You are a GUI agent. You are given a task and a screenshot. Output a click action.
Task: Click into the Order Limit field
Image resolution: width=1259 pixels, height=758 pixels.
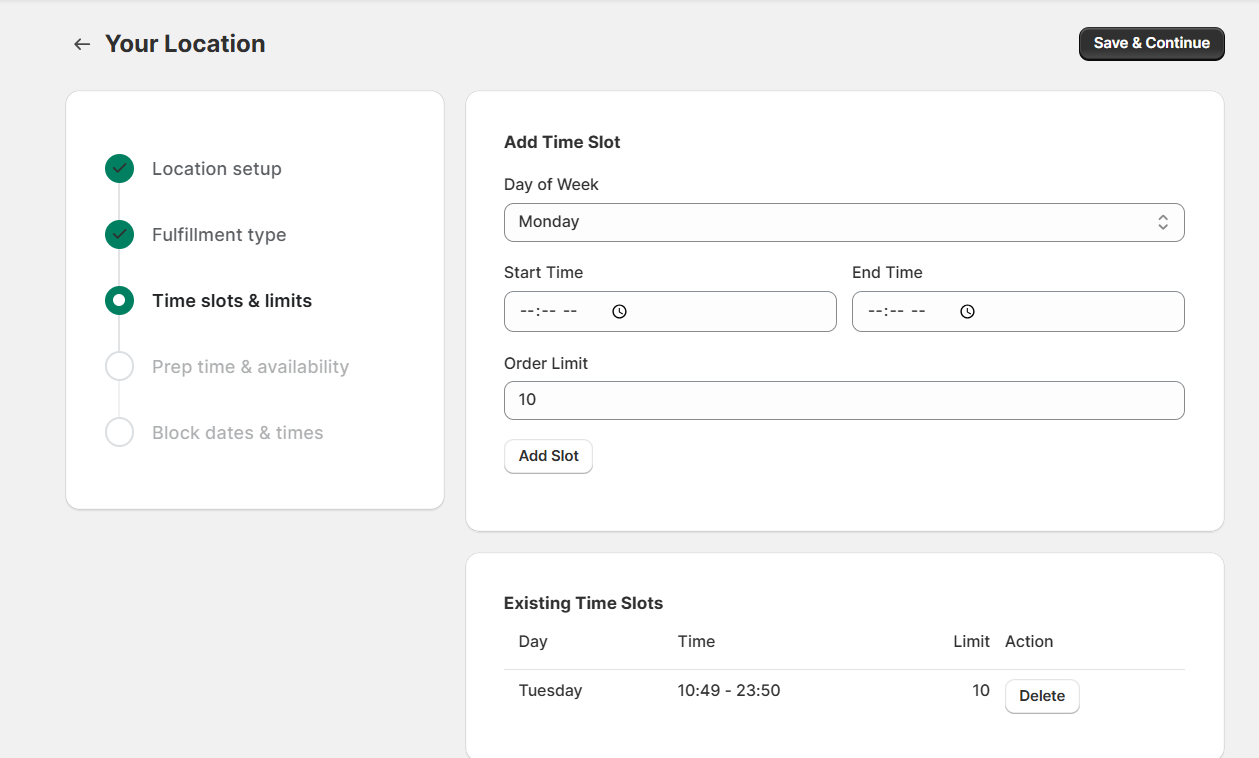(843, 400)
